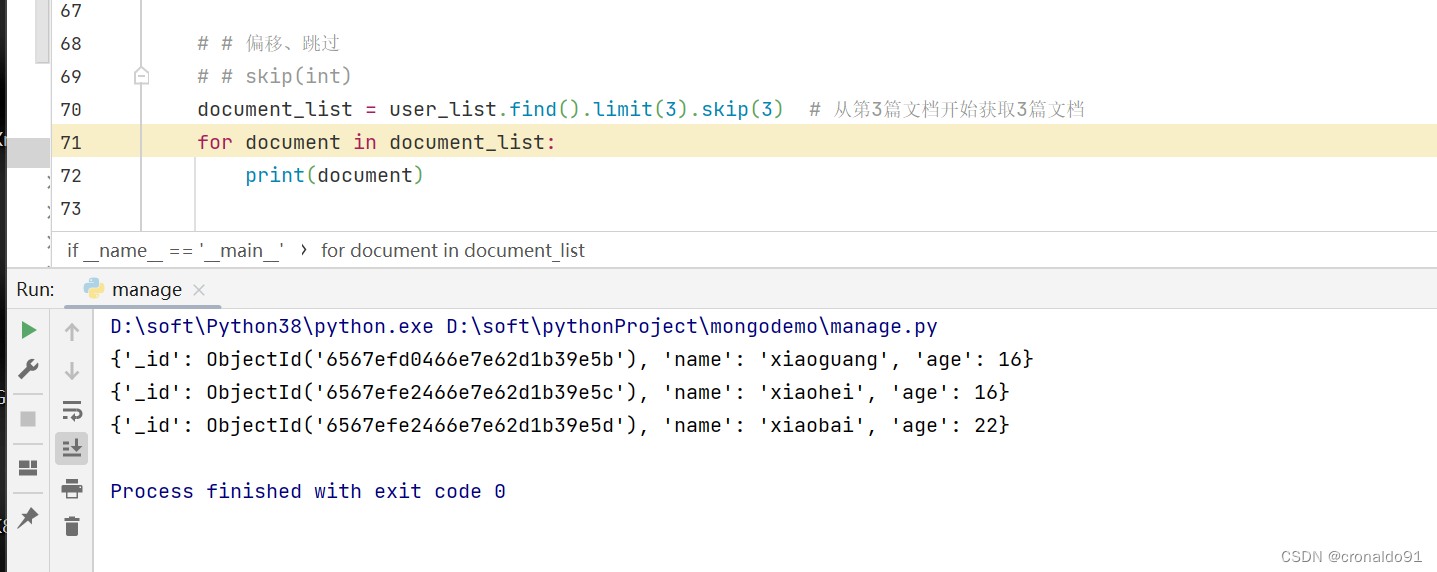
Task: Move up the stack trace arrow
Action: click(72, 331)
